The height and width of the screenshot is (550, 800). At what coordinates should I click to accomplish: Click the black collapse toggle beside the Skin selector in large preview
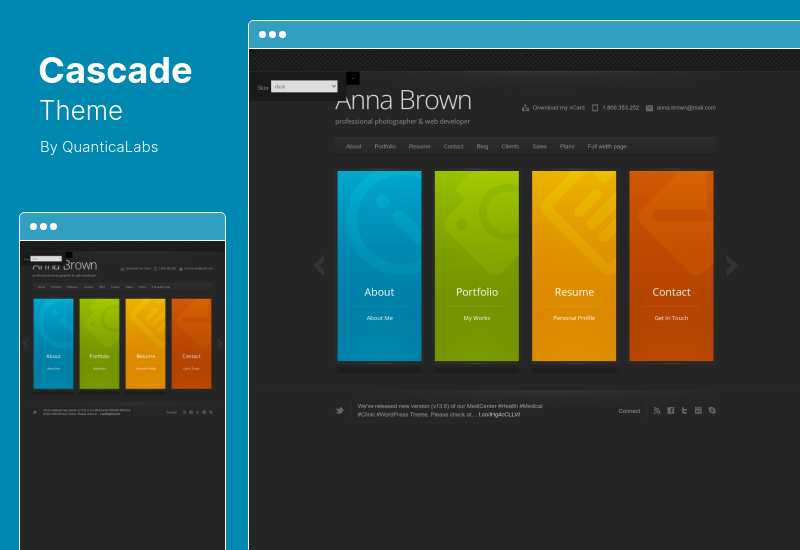[x=353, y=78]
